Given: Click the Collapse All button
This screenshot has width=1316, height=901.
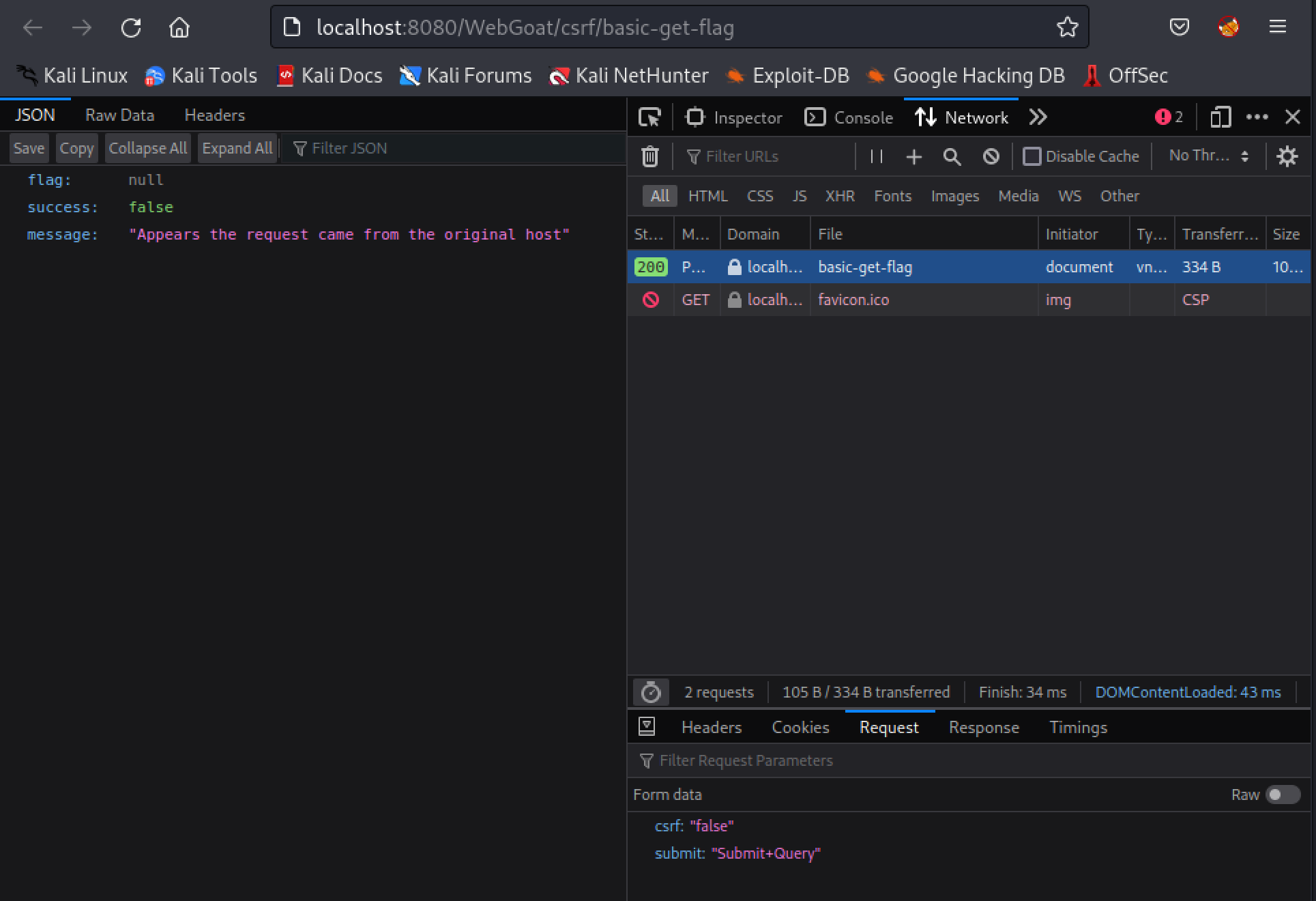Looking at the screenshot, I should click(147, 148).
